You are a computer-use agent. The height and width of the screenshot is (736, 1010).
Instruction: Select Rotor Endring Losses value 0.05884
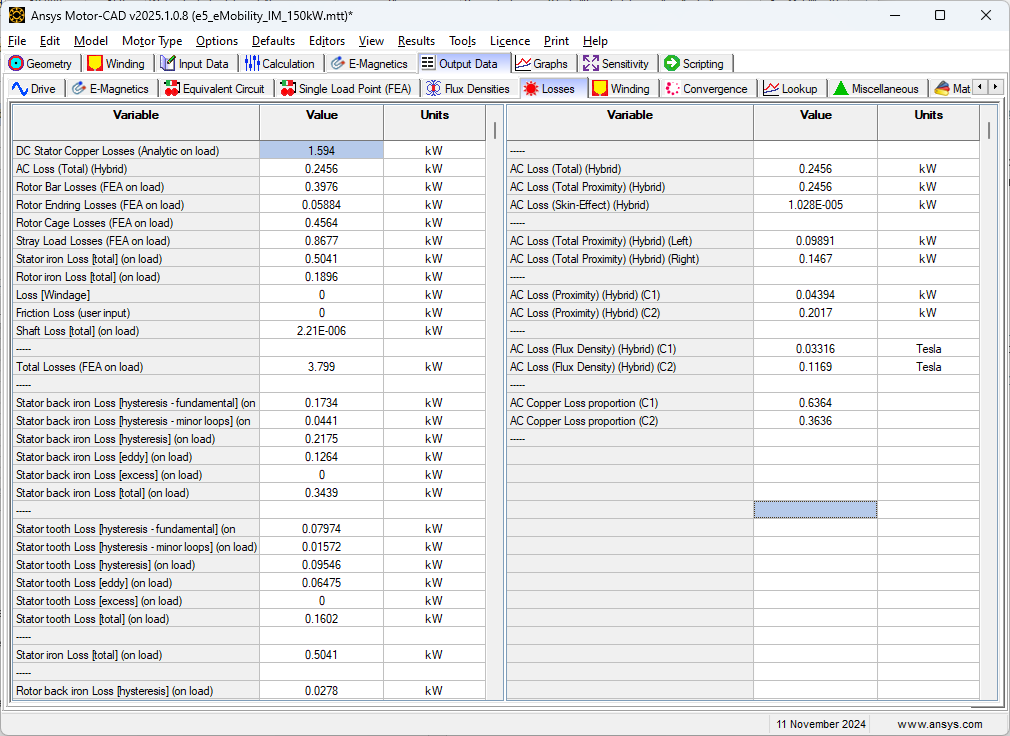321,205
